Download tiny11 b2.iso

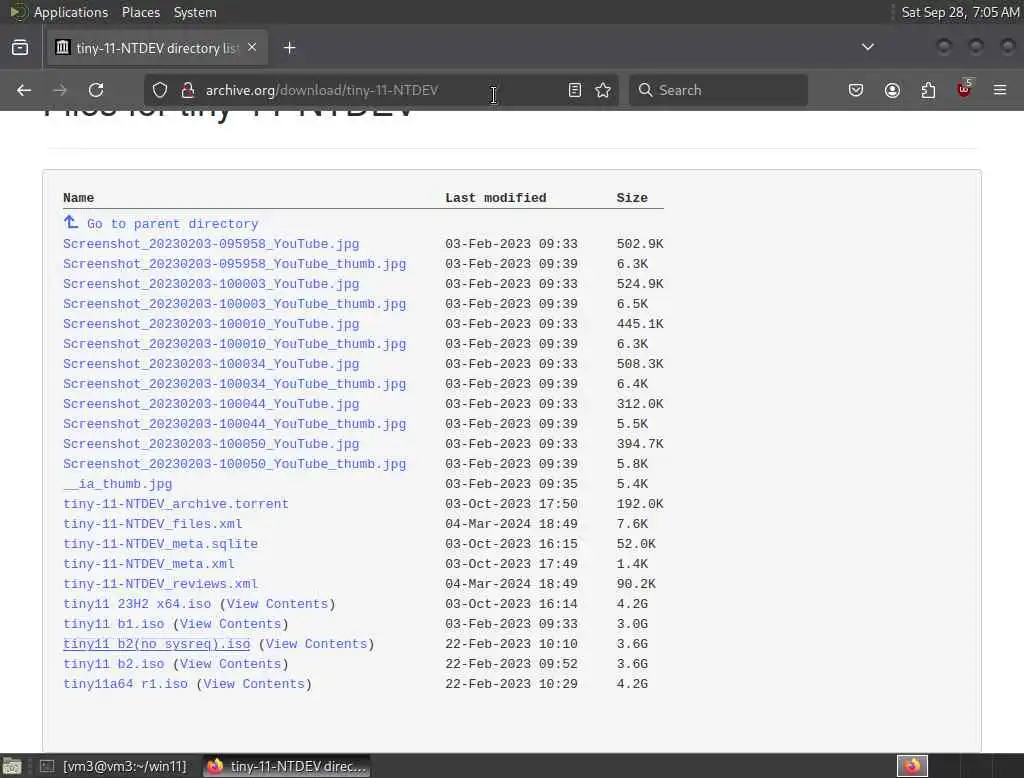114,664
